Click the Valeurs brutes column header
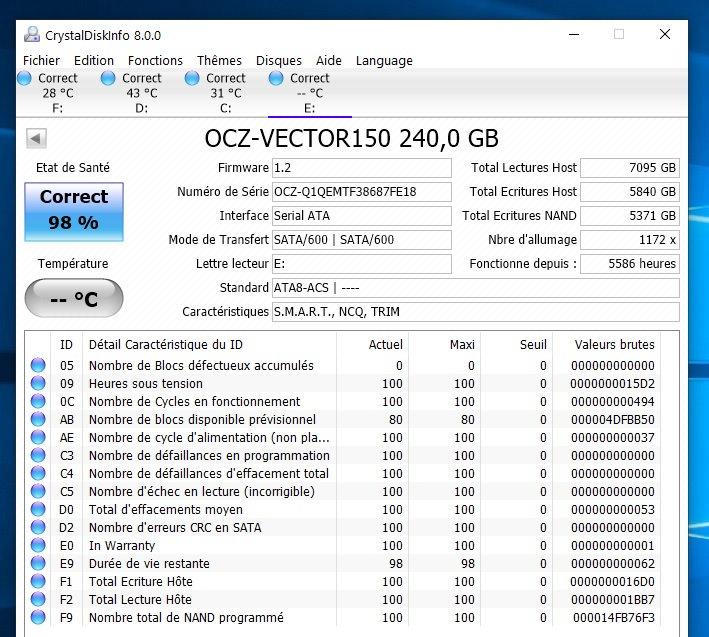Image resolution: width=709 pixels, height=637 pixels. pos(606,344)
